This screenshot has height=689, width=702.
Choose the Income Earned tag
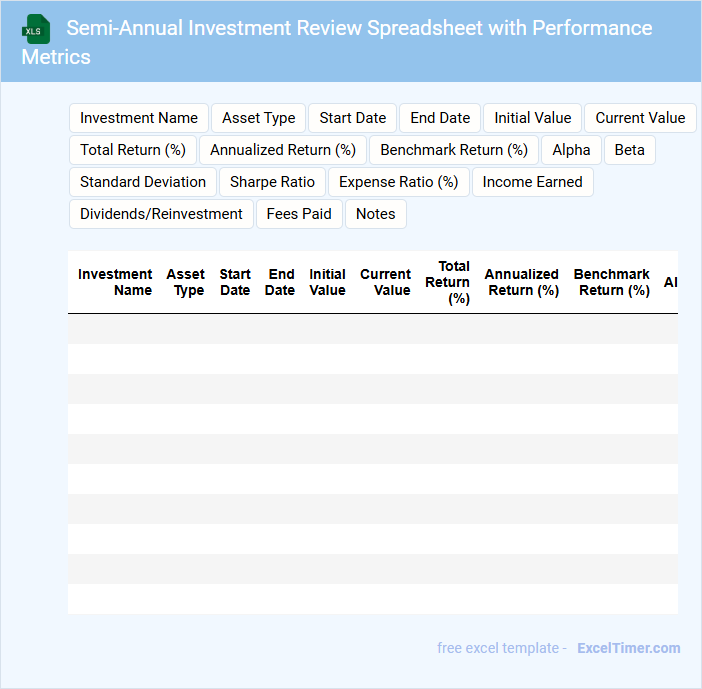pyautogui.click(x=532, y=182)
